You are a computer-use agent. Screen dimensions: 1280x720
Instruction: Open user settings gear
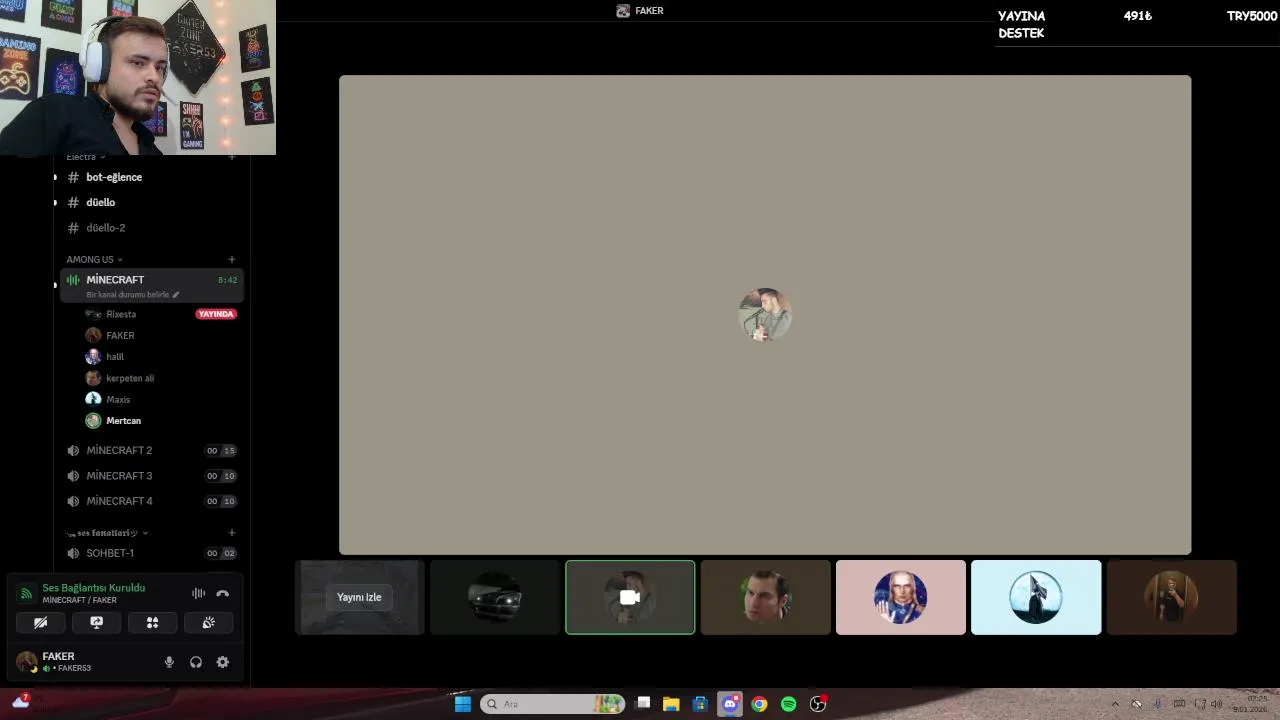click(x=222, y=662)
